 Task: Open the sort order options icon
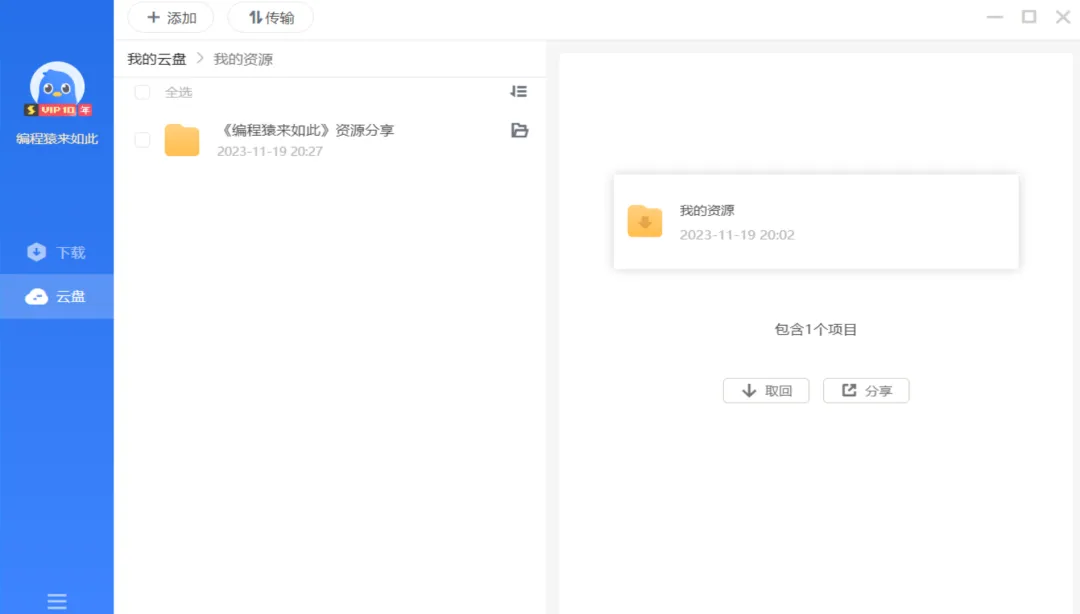click(x=519, y=92)
